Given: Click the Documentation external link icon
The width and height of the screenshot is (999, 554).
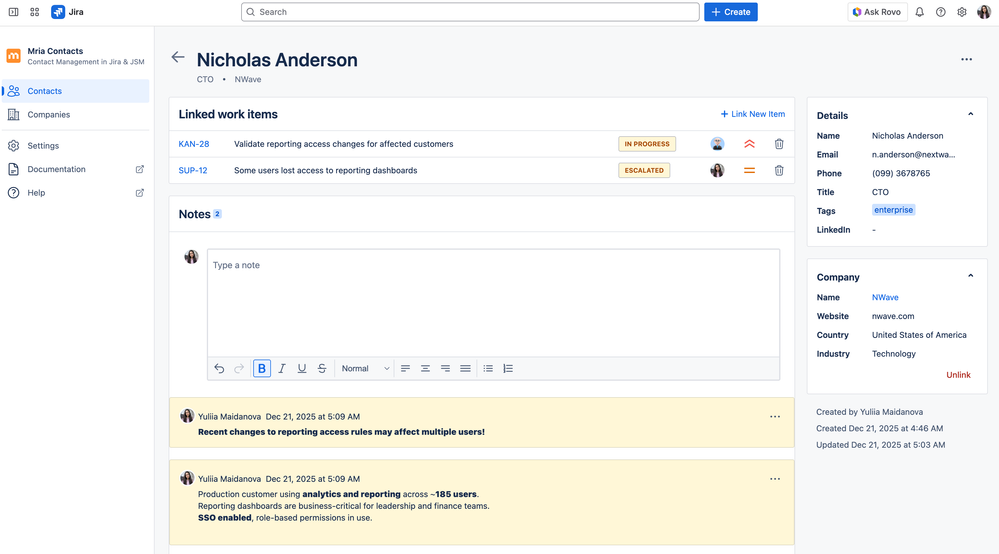Looking at the screenshot, I should [x=140, y=169].
